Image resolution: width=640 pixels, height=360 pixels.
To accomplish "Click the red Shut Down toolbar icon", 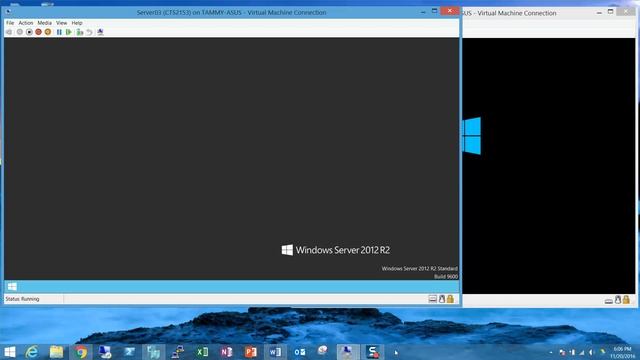I will click(x=38, y=32).
